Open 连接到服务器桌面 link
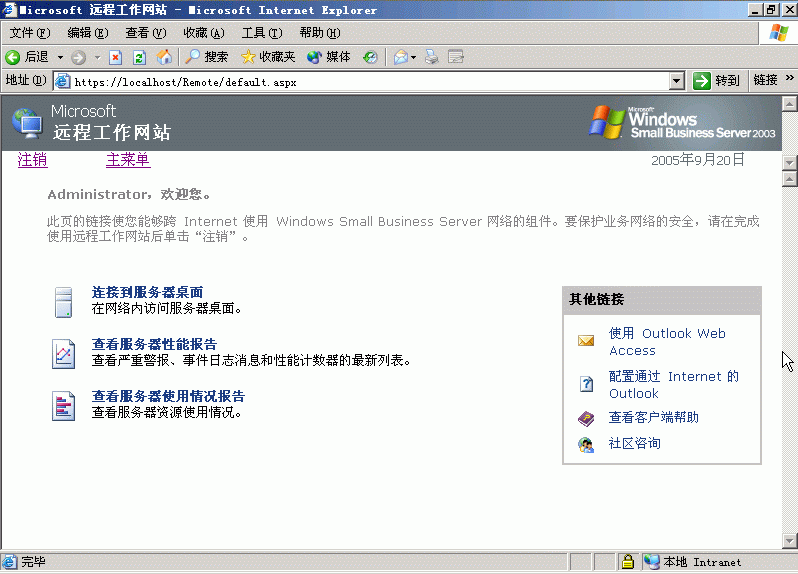The image size is (798, 574). coord(147,292)
